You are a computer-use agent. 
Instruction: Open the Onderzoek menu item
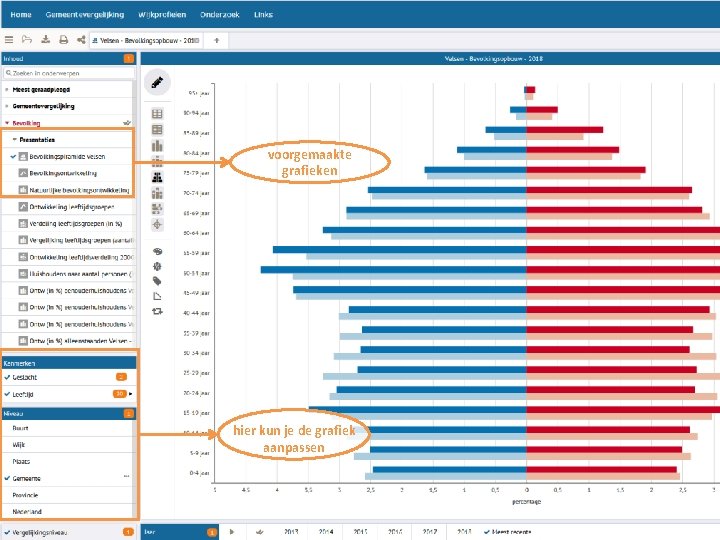point(219,15)
